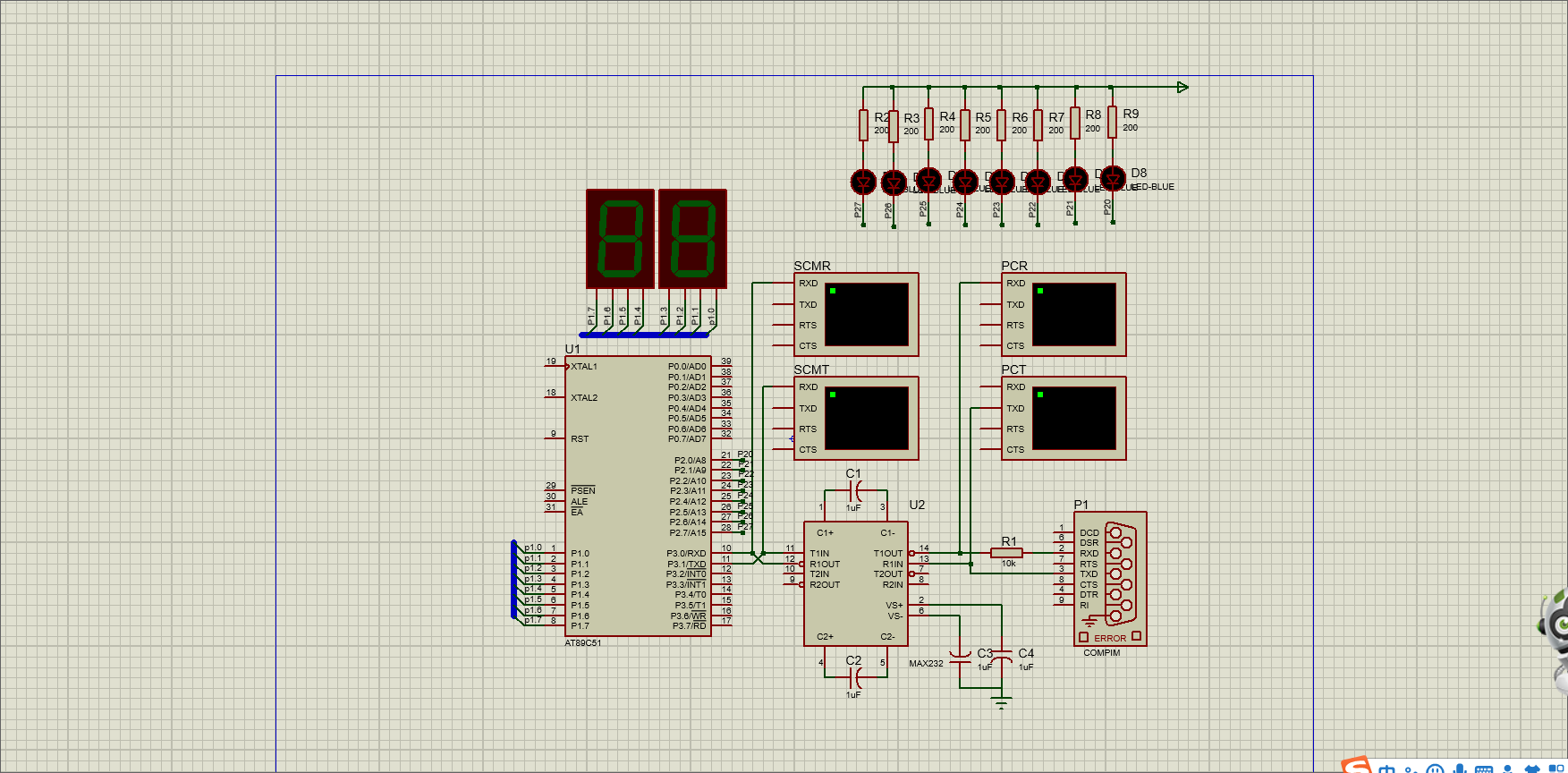
Task: Select the LED wired to net P21
Action: click(1076, 180)
